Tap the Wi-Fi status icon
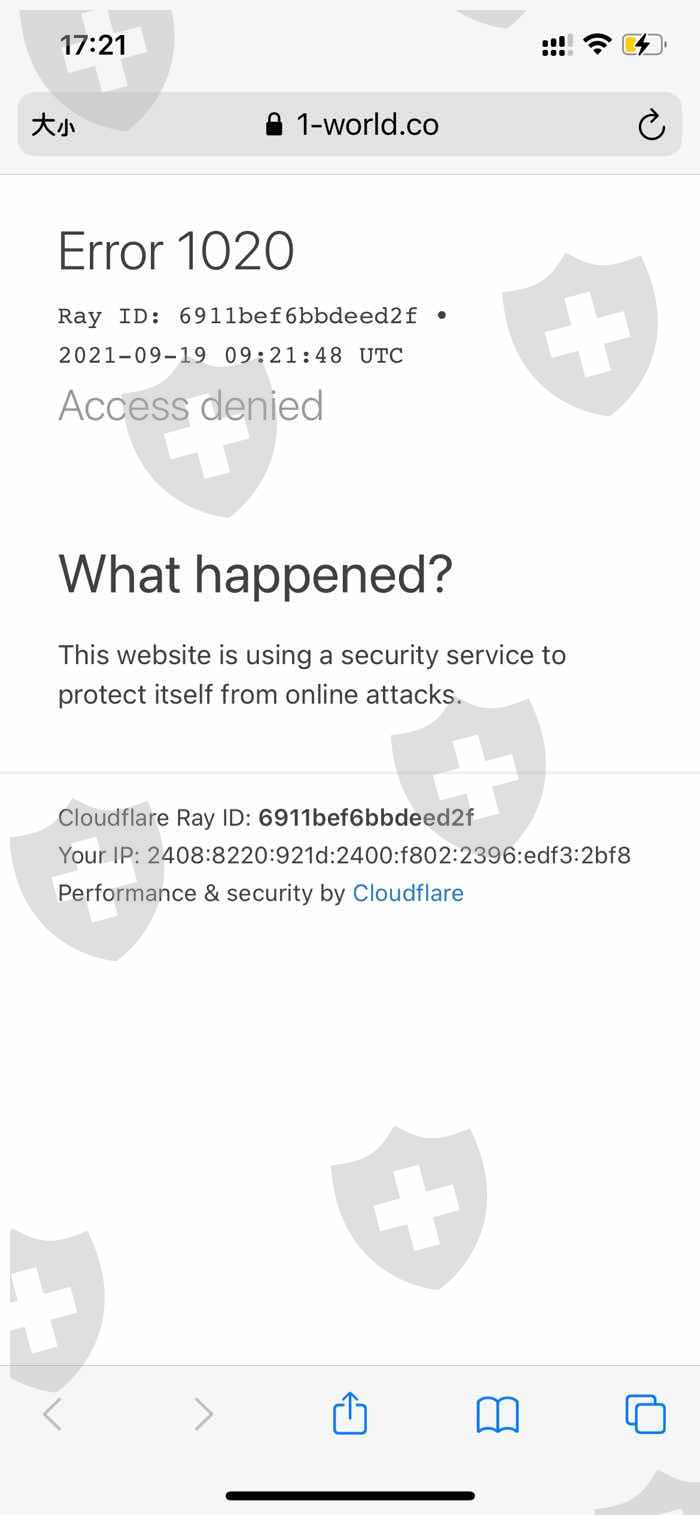Screen dimensions: 700x1515 597,44
